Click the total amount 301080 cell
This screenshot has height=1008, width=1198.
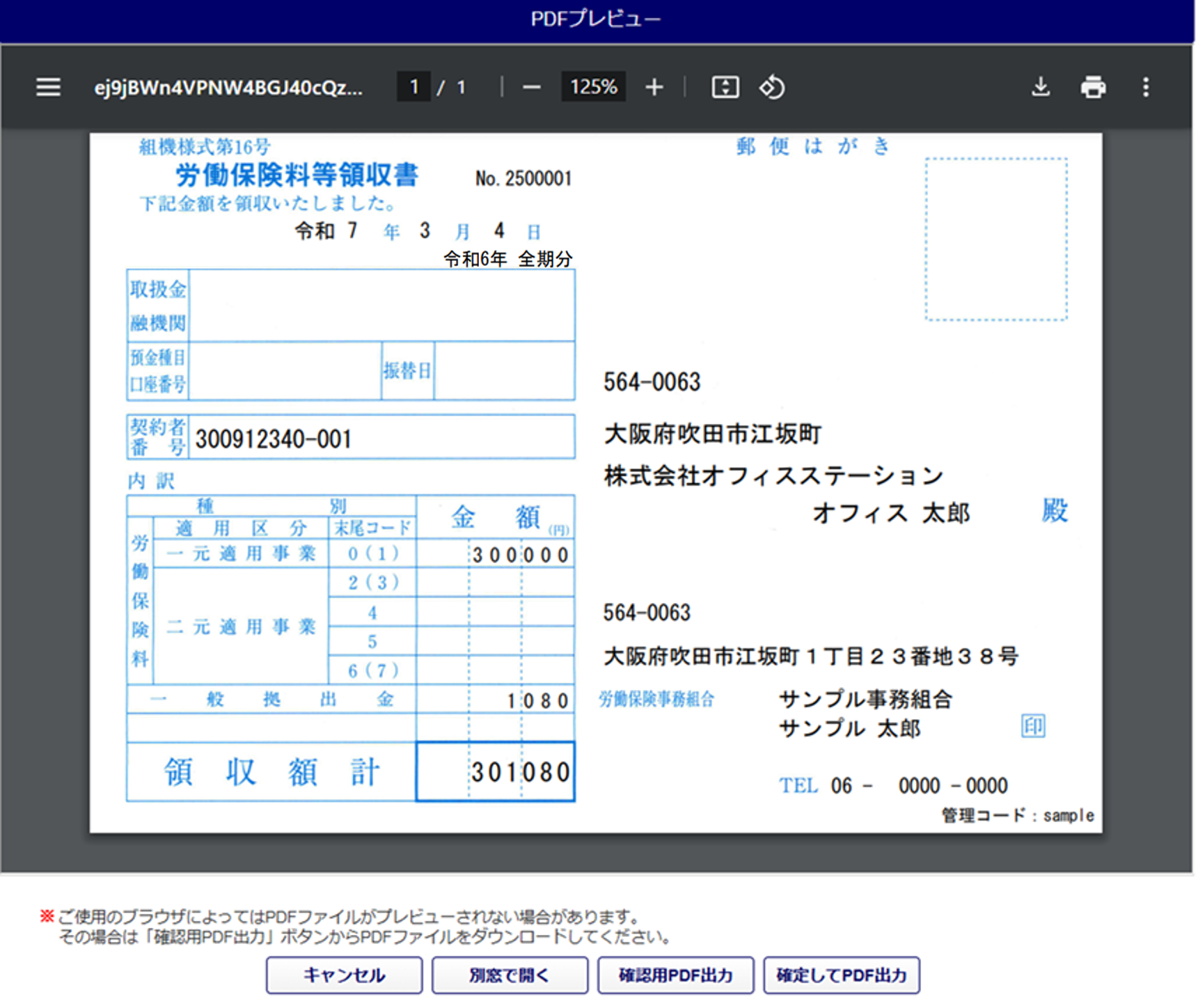click(496, 772)
